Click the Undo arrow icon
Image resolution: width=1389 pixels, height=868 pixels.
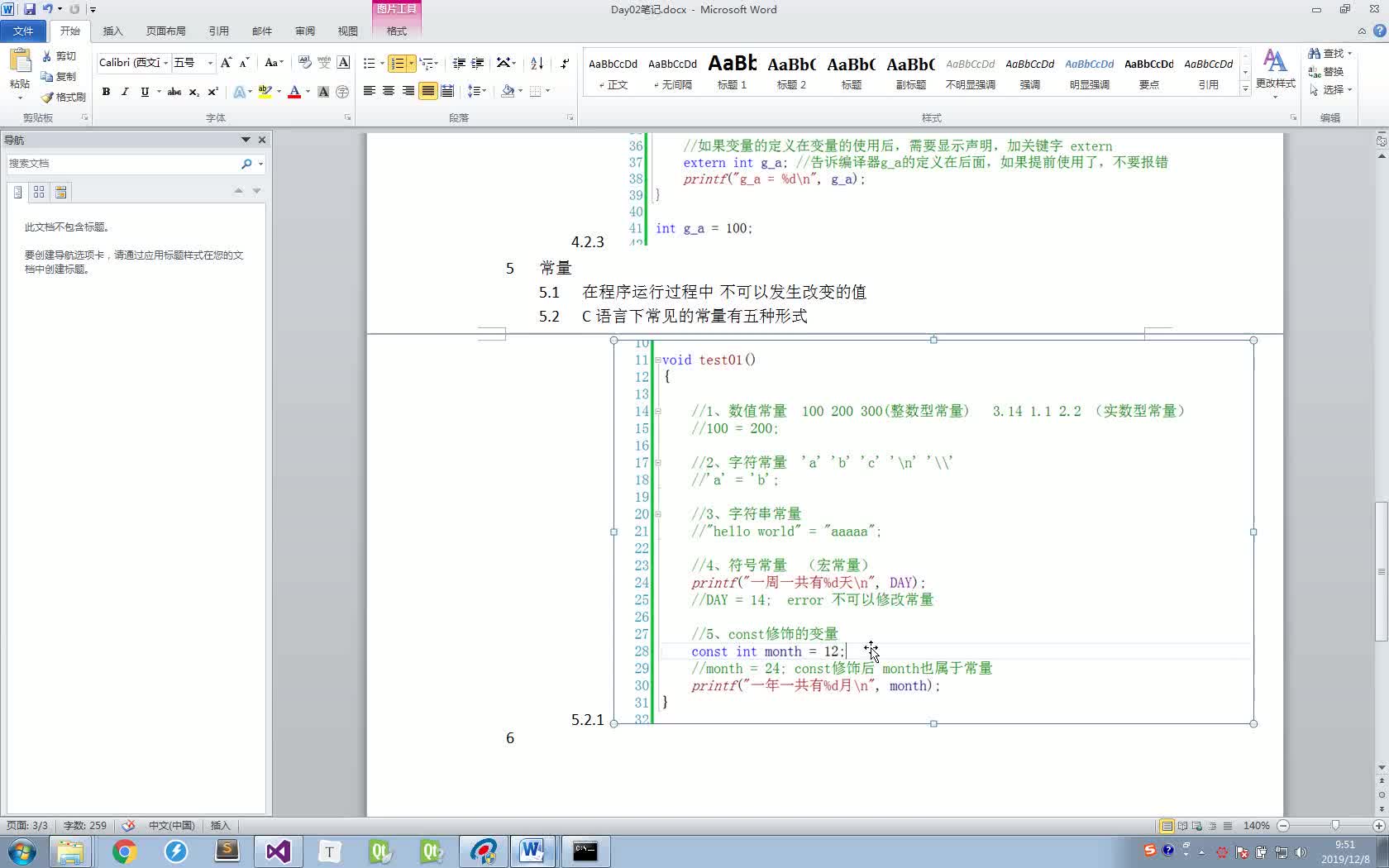click(48, 9)
